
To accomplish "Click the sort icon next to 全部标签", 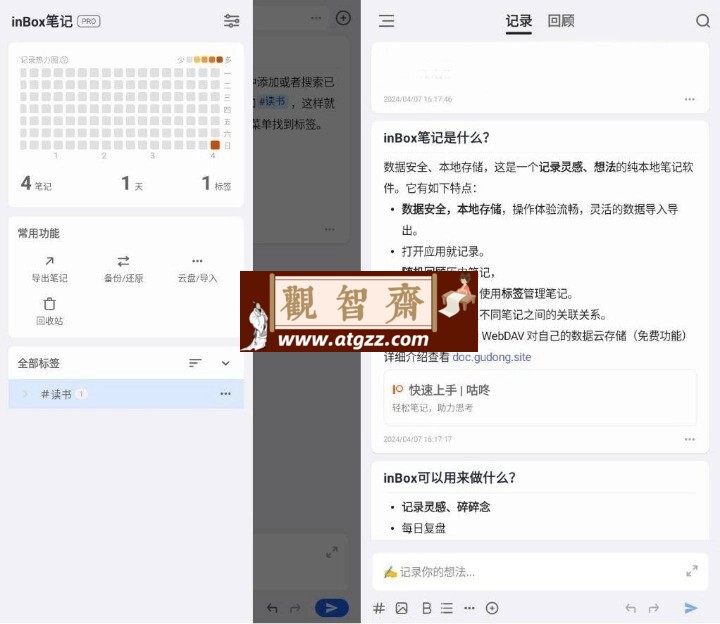I will (195, 363).
